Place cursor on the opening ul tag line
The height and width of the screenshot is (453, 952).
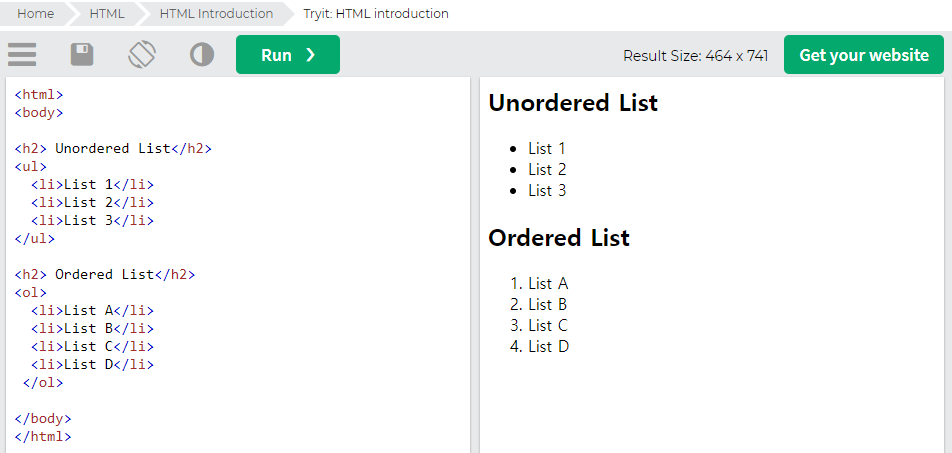[x=30, y=166]
